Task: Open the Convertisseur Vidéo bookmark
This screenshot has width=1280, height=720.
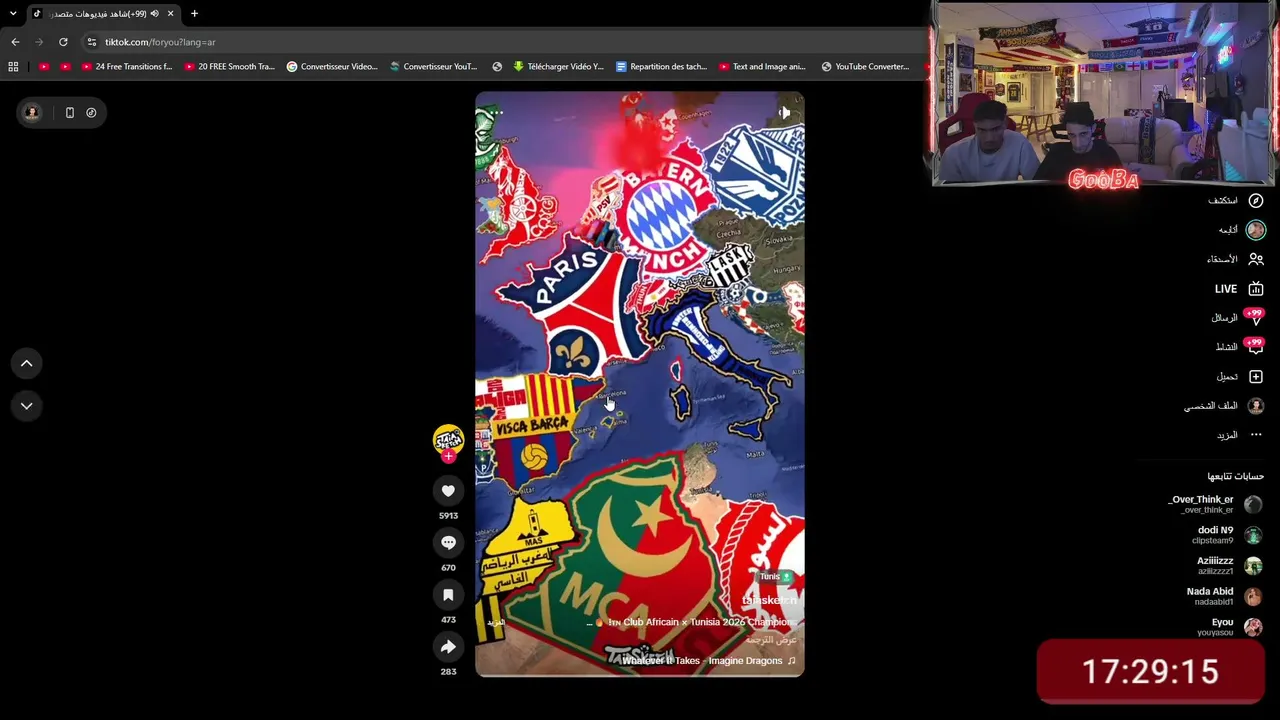Action: 332,67
